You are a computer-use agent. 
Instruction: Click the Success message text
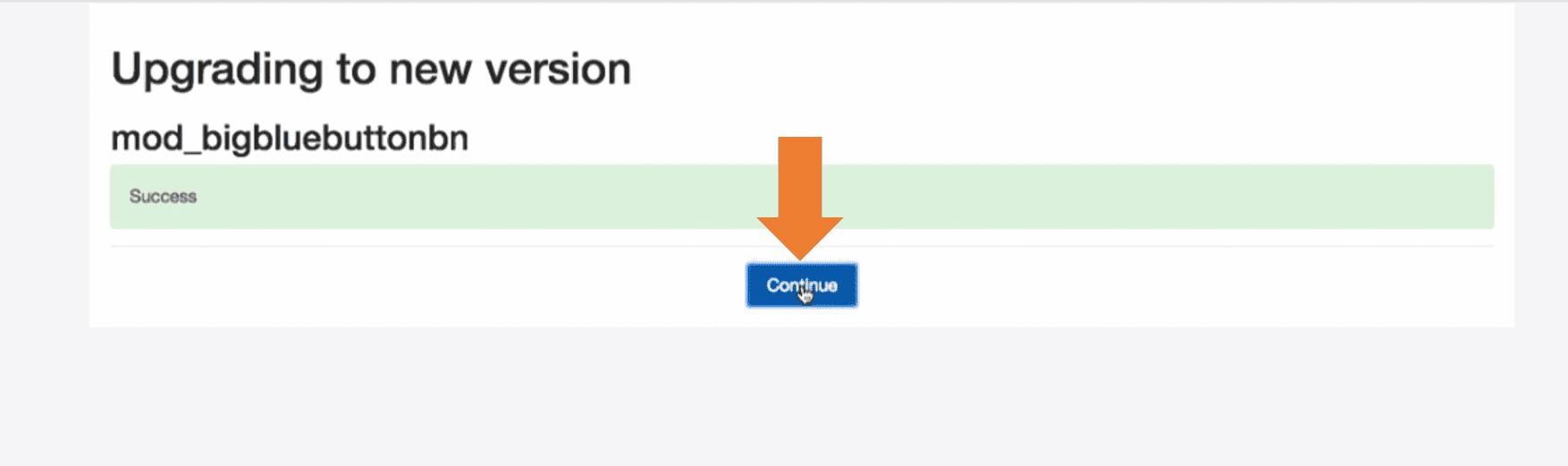(163, 197)
